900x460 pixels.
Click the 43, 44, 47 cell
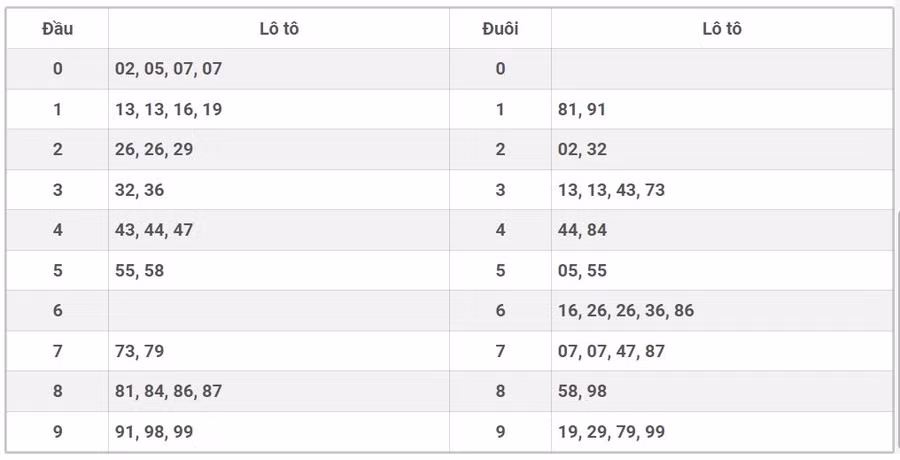(154, 230)
